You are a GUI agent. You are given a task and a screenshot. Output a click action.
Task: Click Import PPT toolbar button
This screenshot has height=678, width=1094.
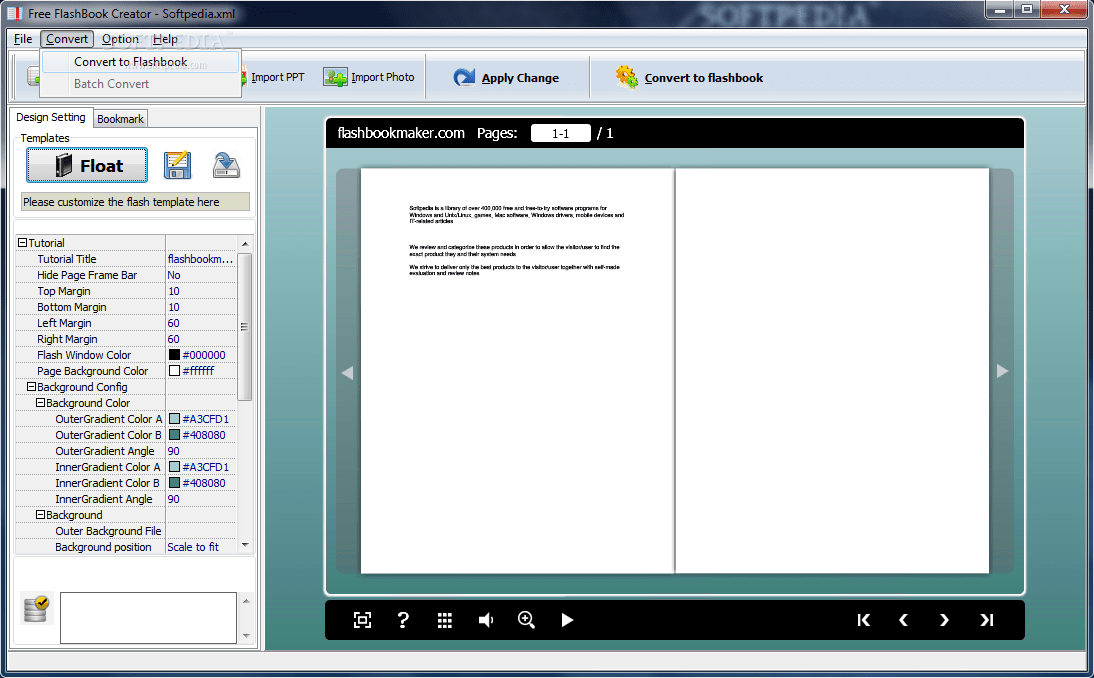click(277, 77)
